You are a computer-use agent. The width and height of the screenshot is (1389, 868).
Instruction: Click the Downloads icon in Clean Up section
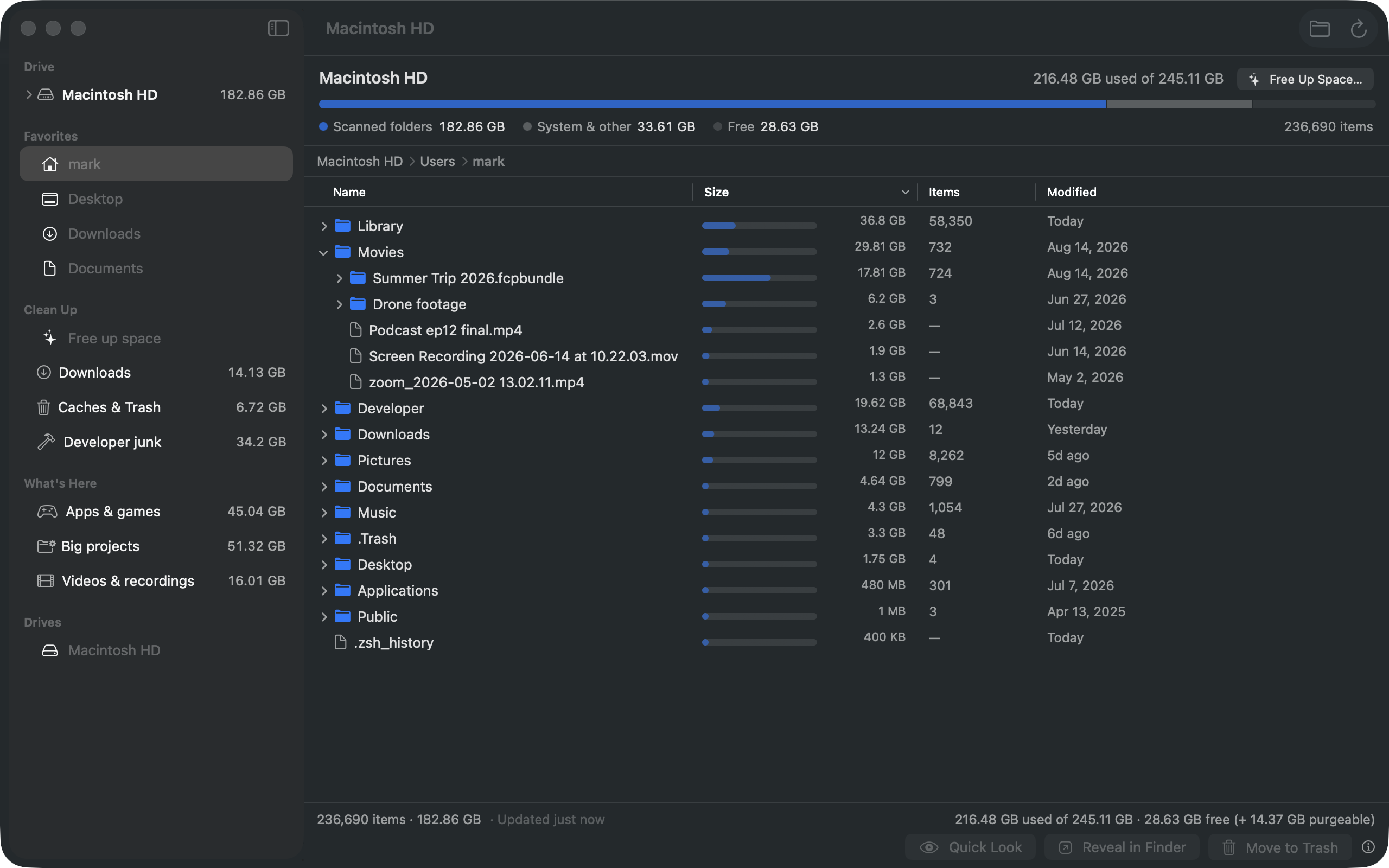[x=43, y=372]
